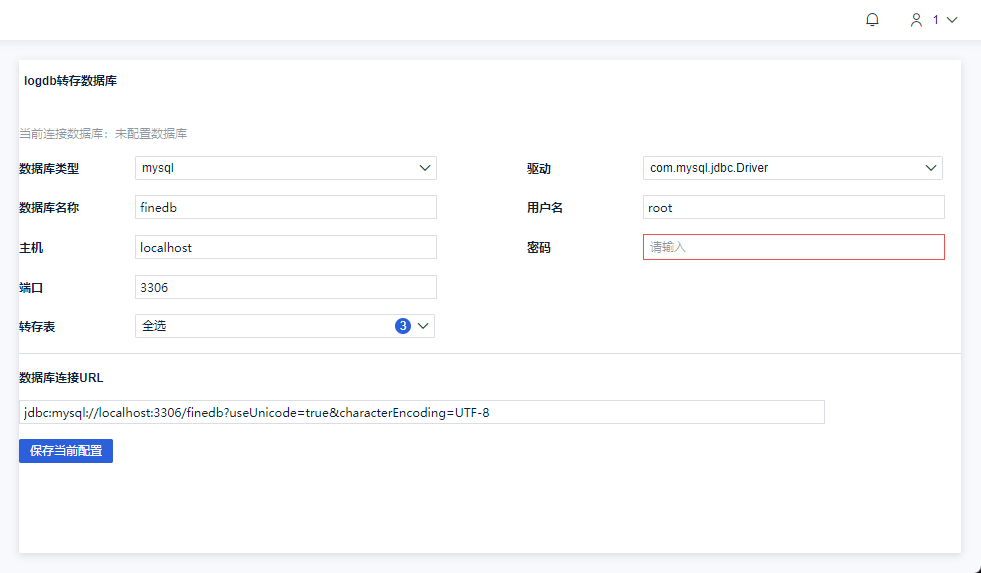The image size is (981, 573).
Task: Click the 主机 field containing localhost
Action: point(285,247)
